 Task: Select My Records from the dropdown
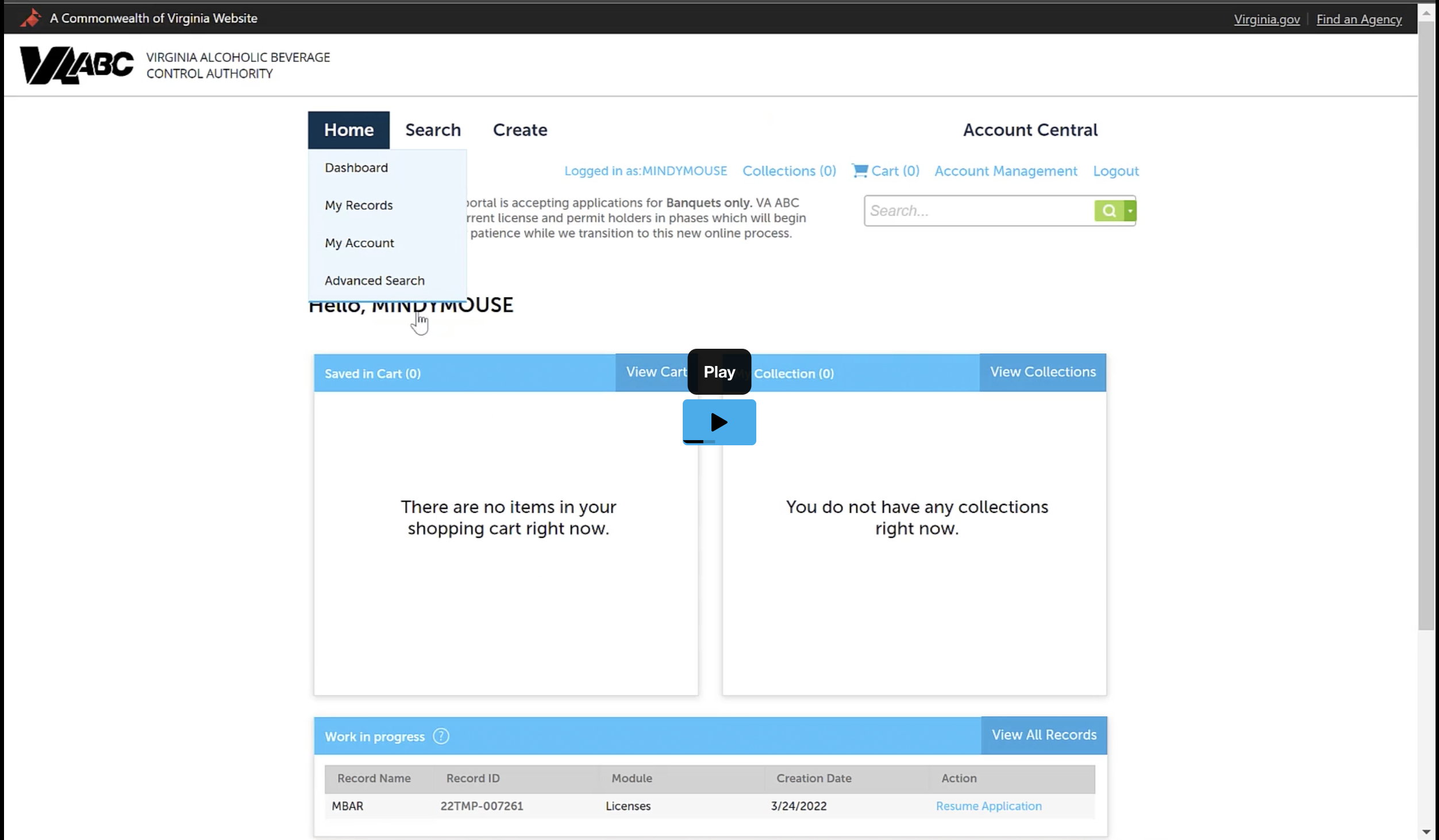coord(359,205)
